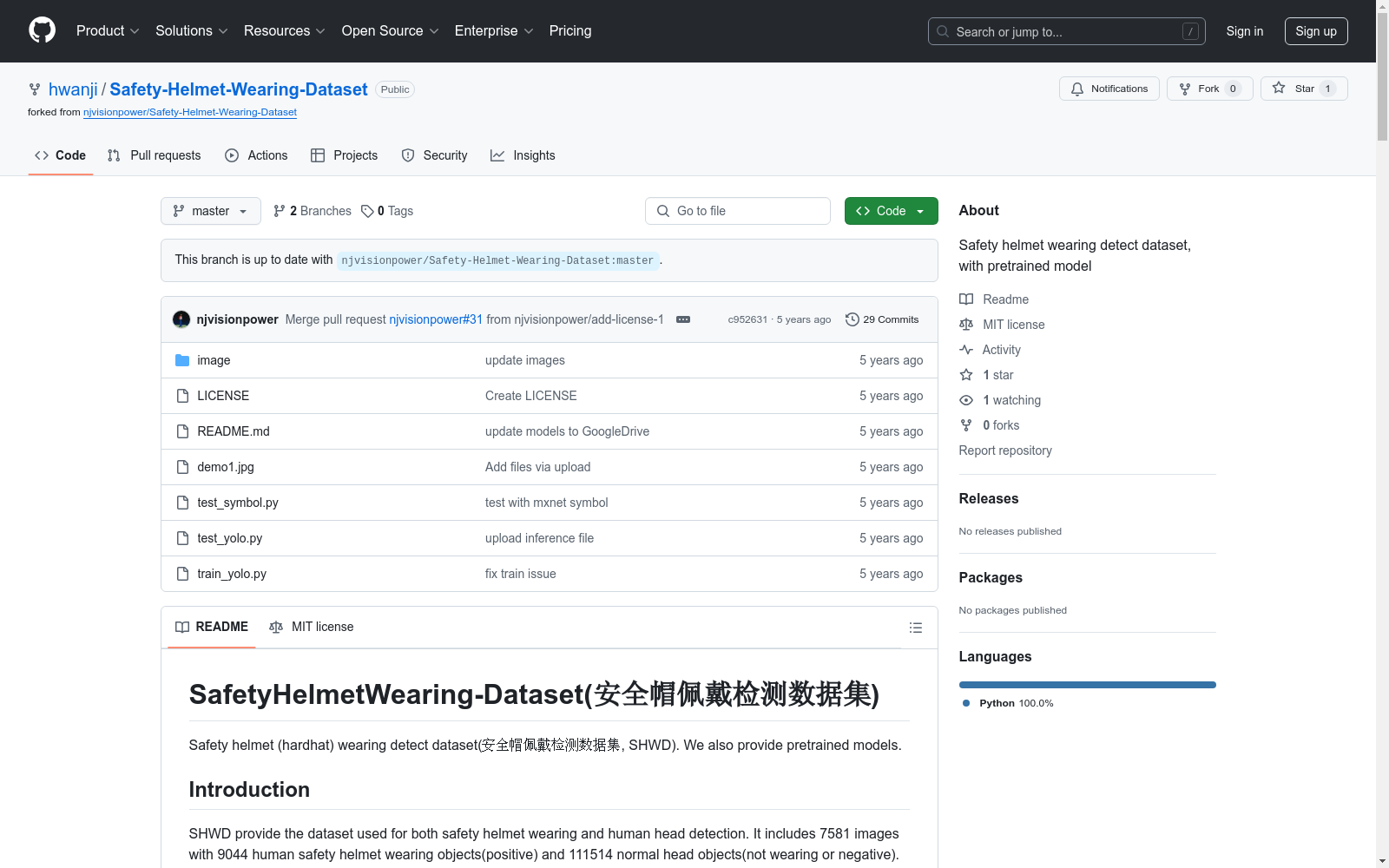This screenshot has height=868, width=1389.
Task: Expand the commit message ellipsis
Action: [x=683, y=319]
